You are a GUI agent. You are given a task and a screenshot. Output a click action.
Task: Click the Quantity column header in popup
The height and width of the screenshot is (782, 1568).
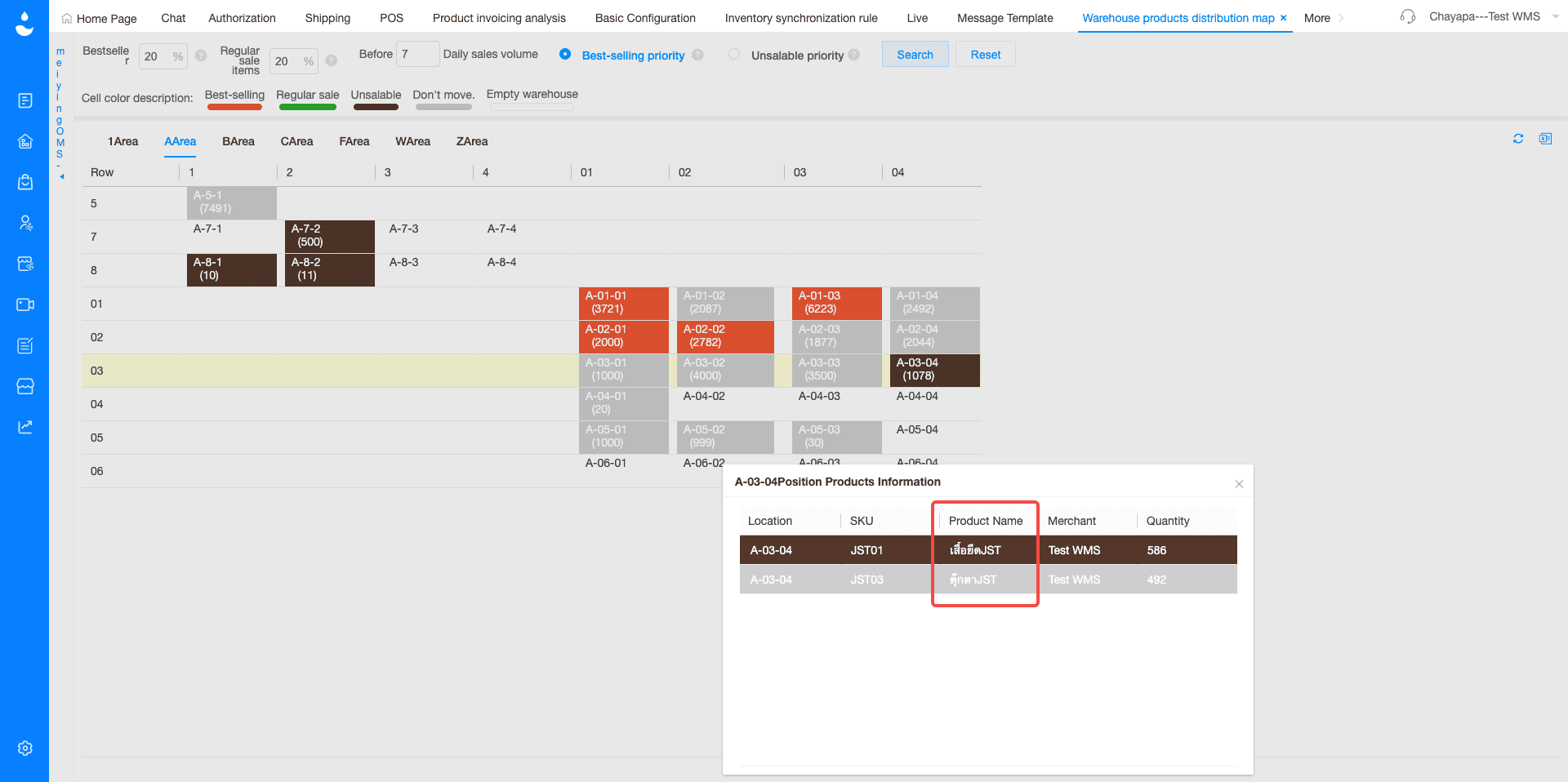(1168, 521)
